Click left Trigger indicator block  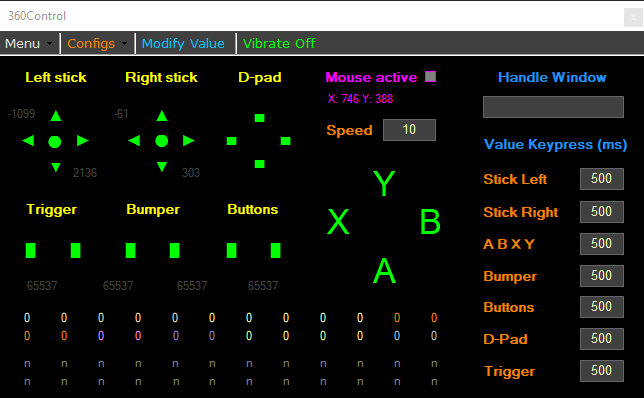click(x=31, y=251)
